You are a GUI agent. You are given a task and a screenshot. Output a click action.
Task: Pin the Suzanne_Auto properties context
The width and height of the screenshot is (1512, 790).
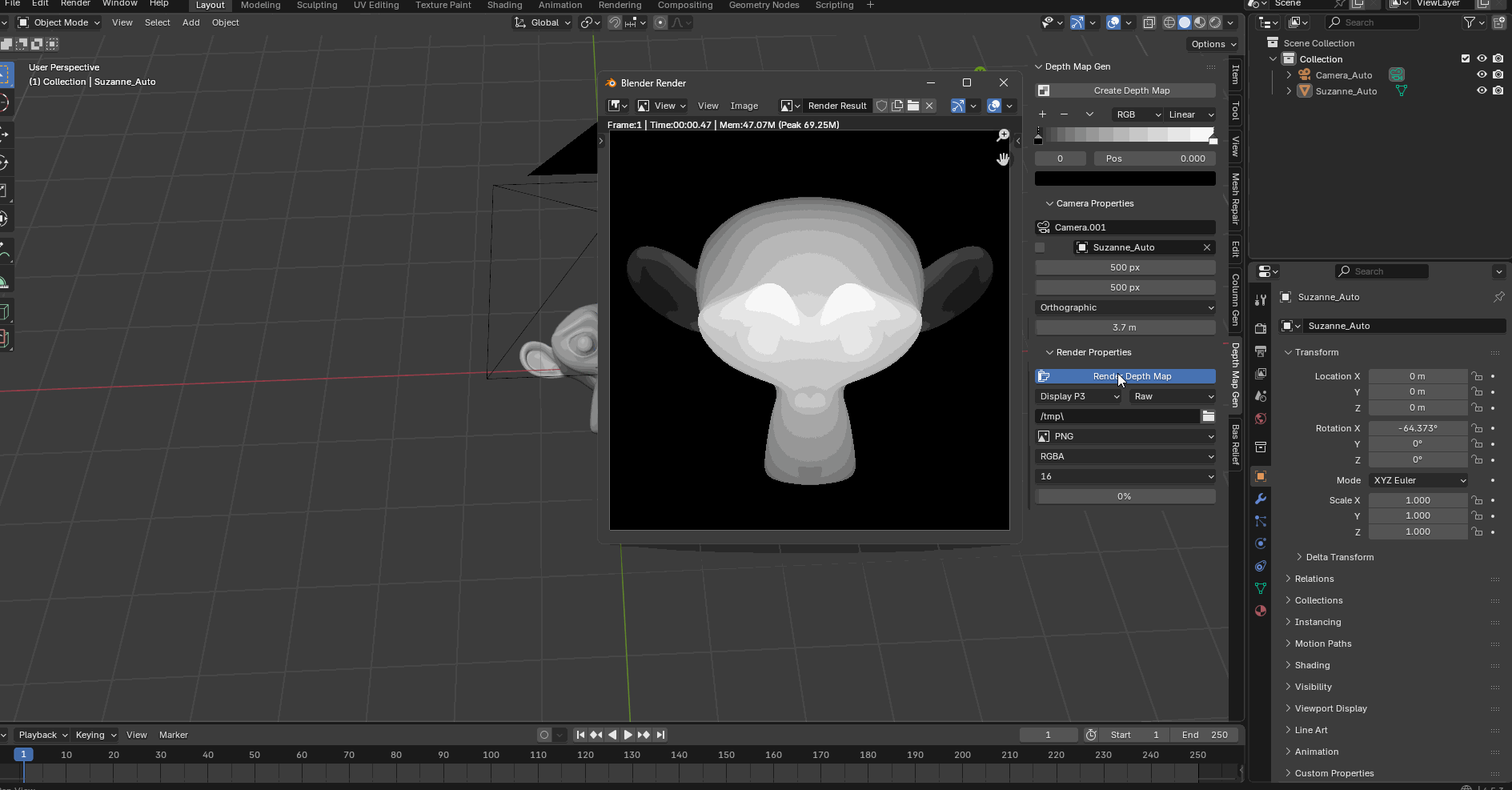tap(1498, 297)
